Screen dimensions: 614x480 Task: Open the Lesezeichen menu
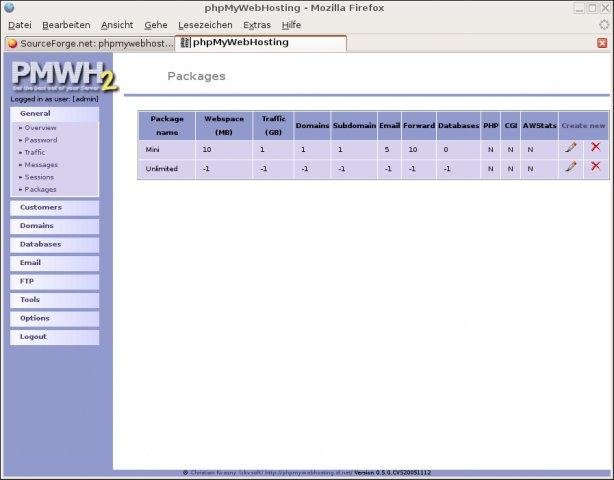click(x=205, y=25)
